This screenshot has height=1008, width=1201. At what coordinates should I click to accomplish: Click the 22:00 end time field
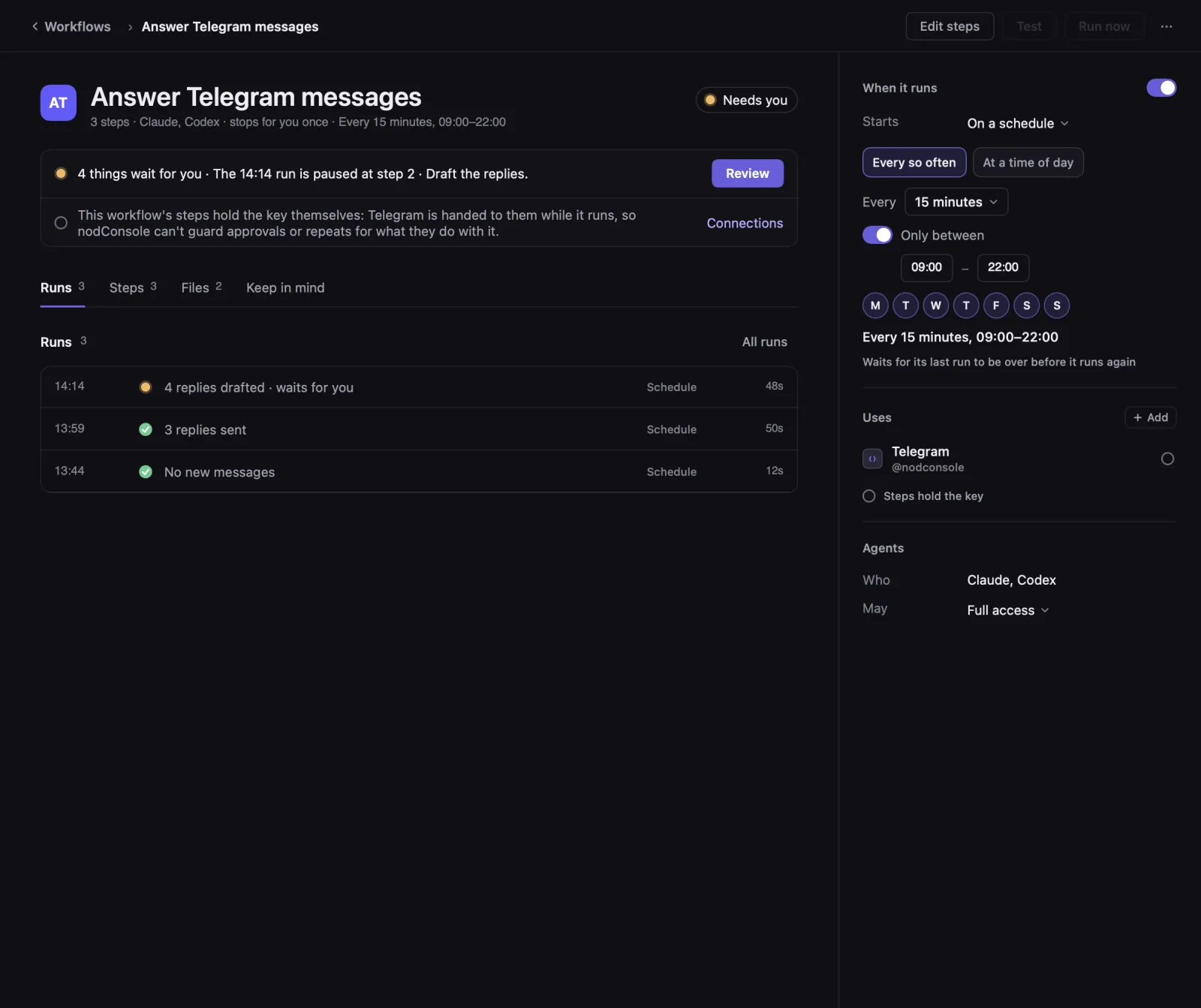tap(1003, 267)
